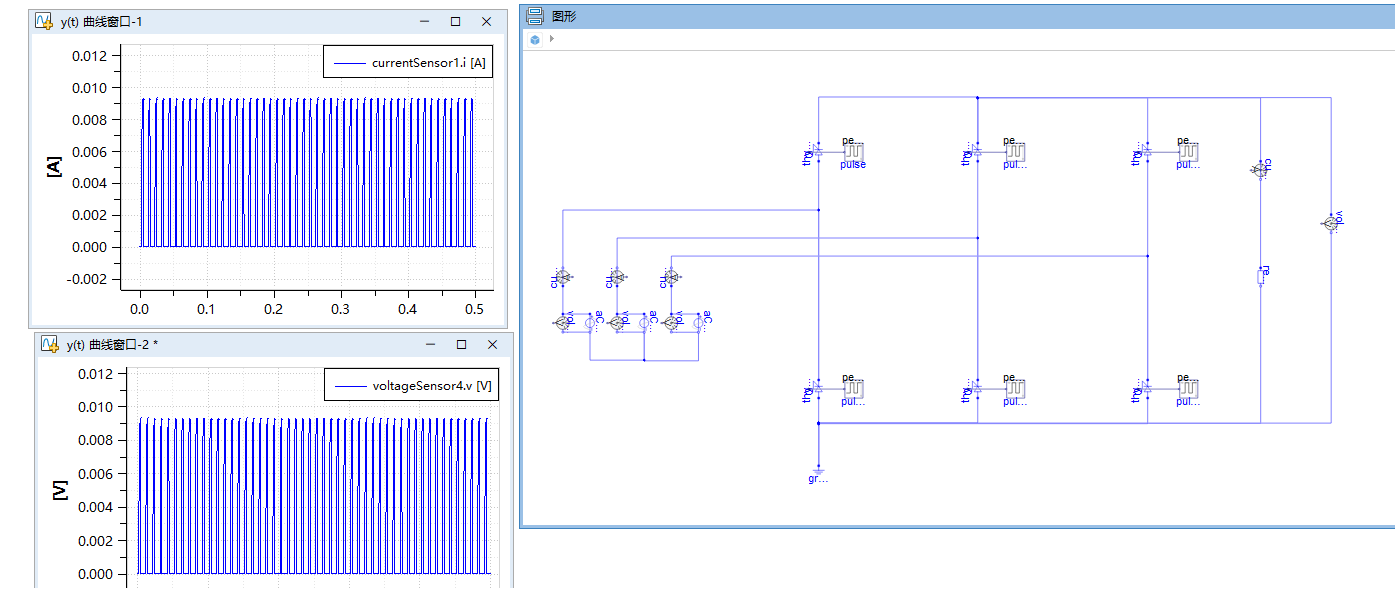
Task: Select the middle phase voltage sensor
Action: [x=617, y=323]
